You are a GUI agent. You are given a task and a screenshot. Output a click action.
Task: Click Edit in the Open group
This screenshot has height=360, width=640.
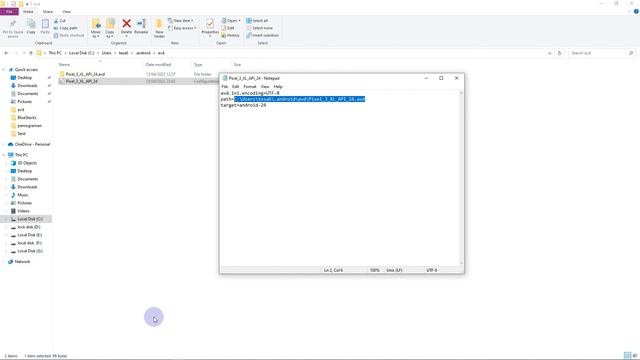pos(228,28)
